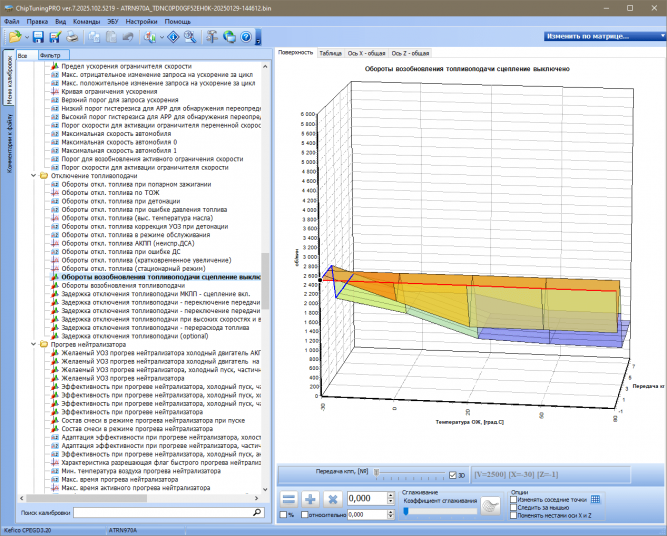Collapse the 'Отключение топливоподачи' folder
Viewport: 667px width, 536px height.
click(x=34, y=176)
